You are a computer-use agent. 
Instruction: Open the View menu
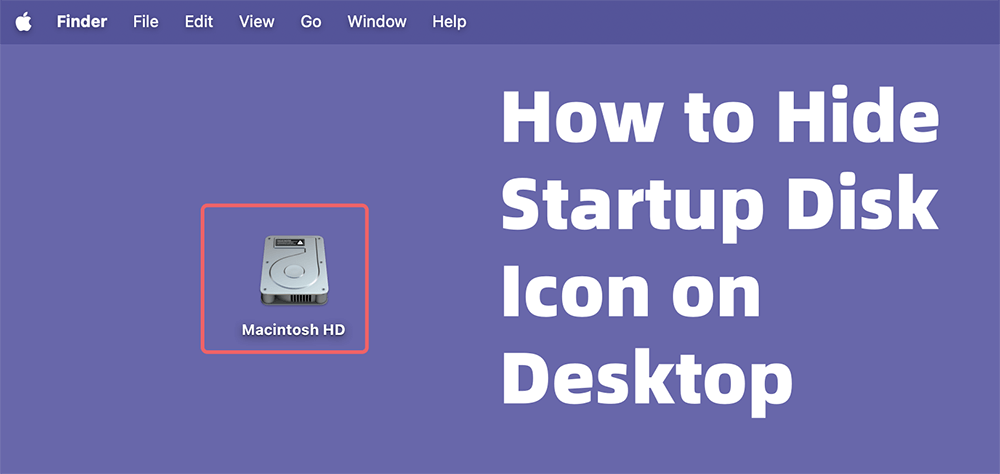[x=256, y=22]
